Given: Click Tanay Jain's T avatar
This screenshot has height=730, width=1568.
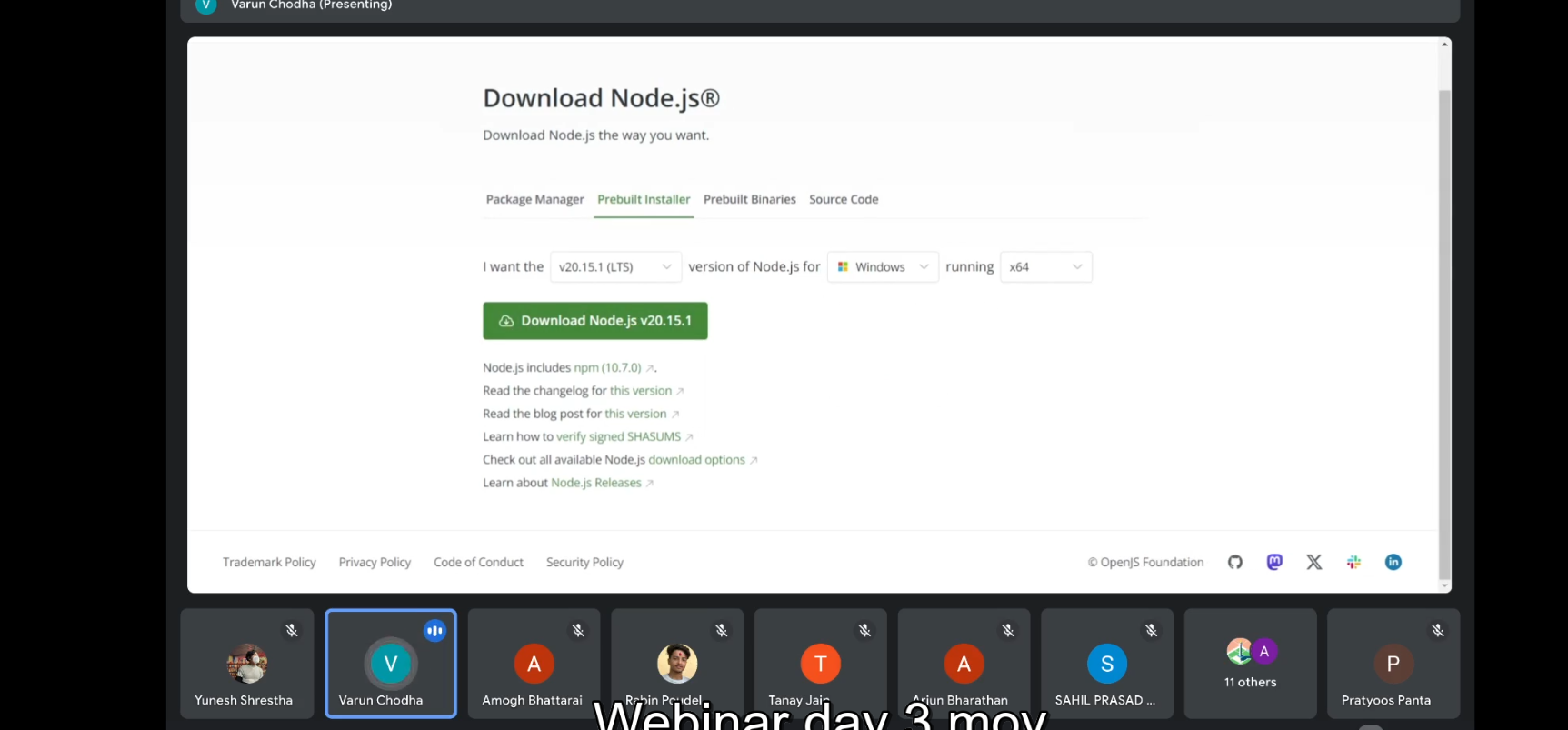Looking at the screenshot, I should 821,664.
